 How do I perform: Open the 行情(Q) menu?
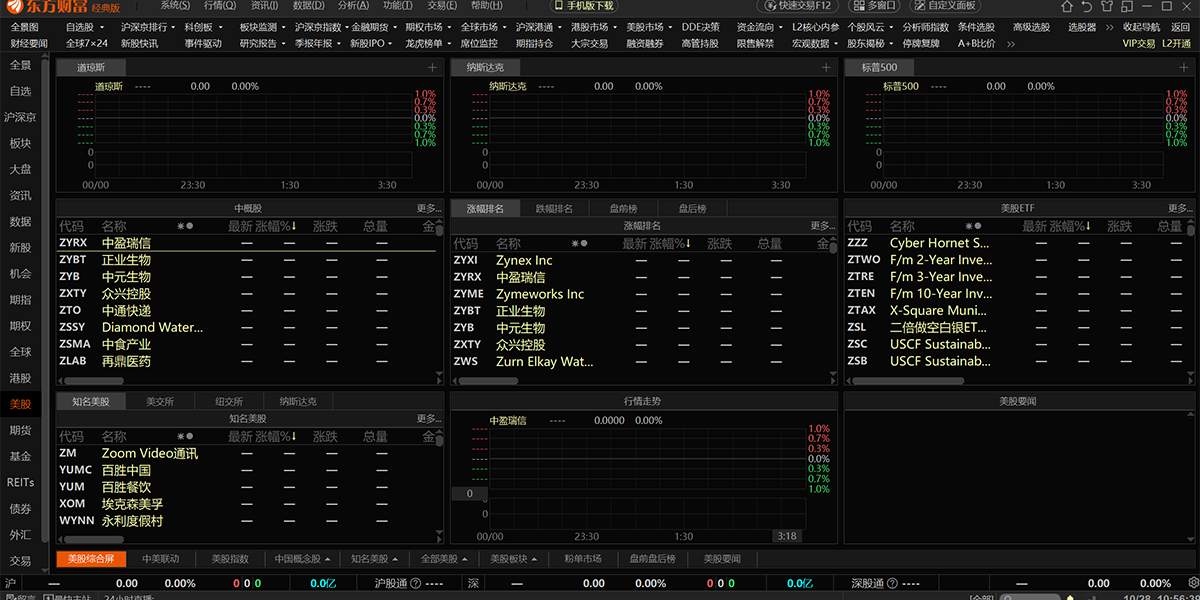tap(220, 6)
